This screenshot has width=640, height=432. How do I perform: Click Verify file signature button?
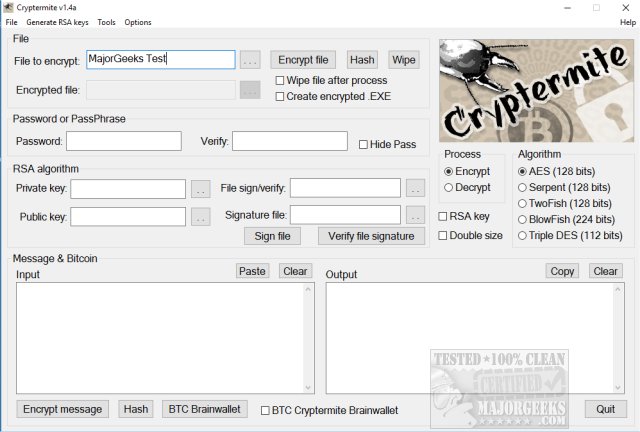[x=371, y=236]
